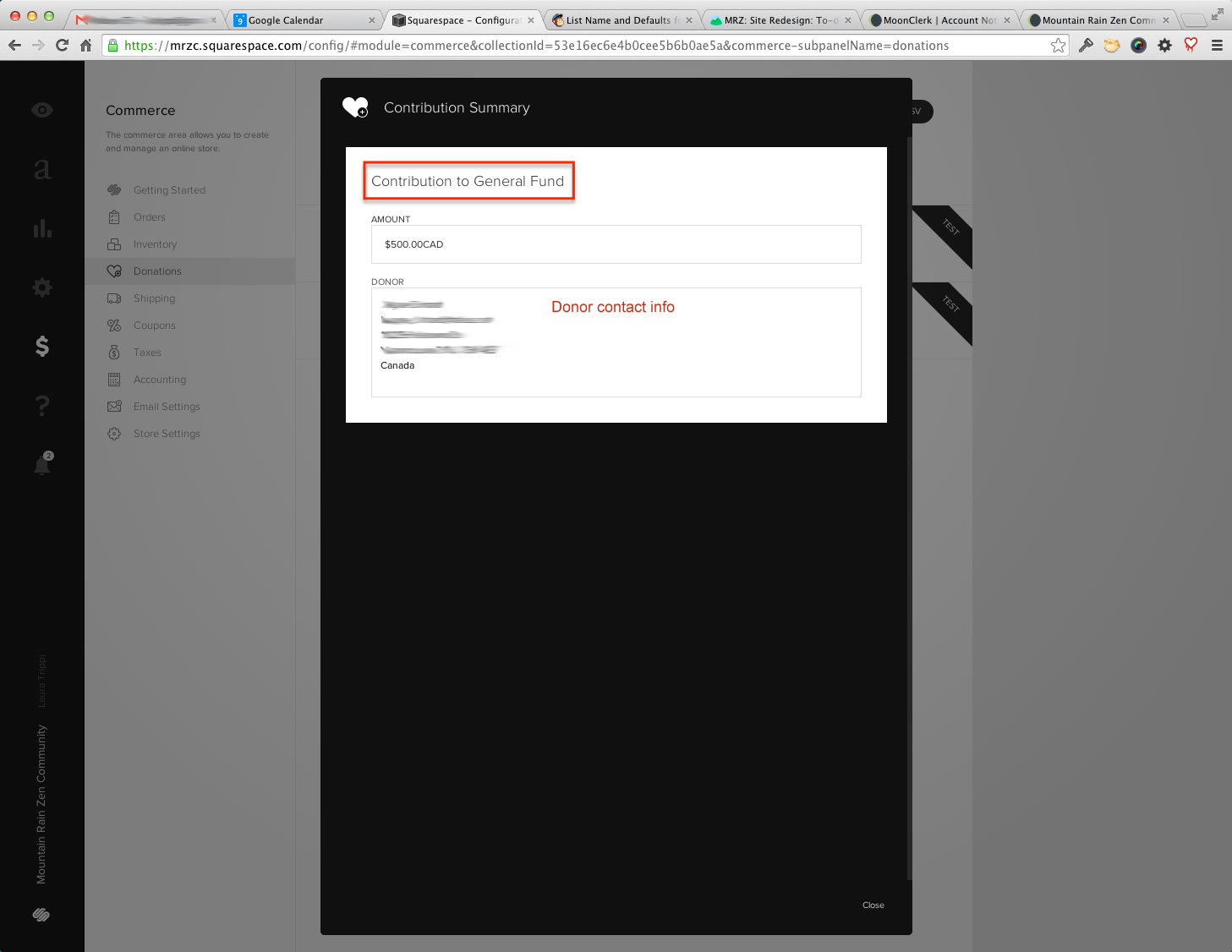The width and height of the screenshot is (1232, 952).
Task: Close the Google Calendar tab
Action: (372, 20)
